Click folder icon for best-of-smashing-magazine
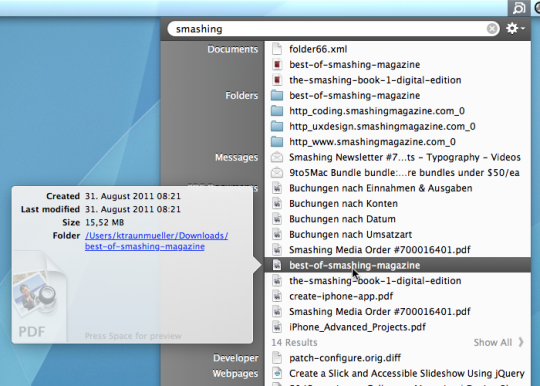540x386 pixels. click(x=277, y=95)
